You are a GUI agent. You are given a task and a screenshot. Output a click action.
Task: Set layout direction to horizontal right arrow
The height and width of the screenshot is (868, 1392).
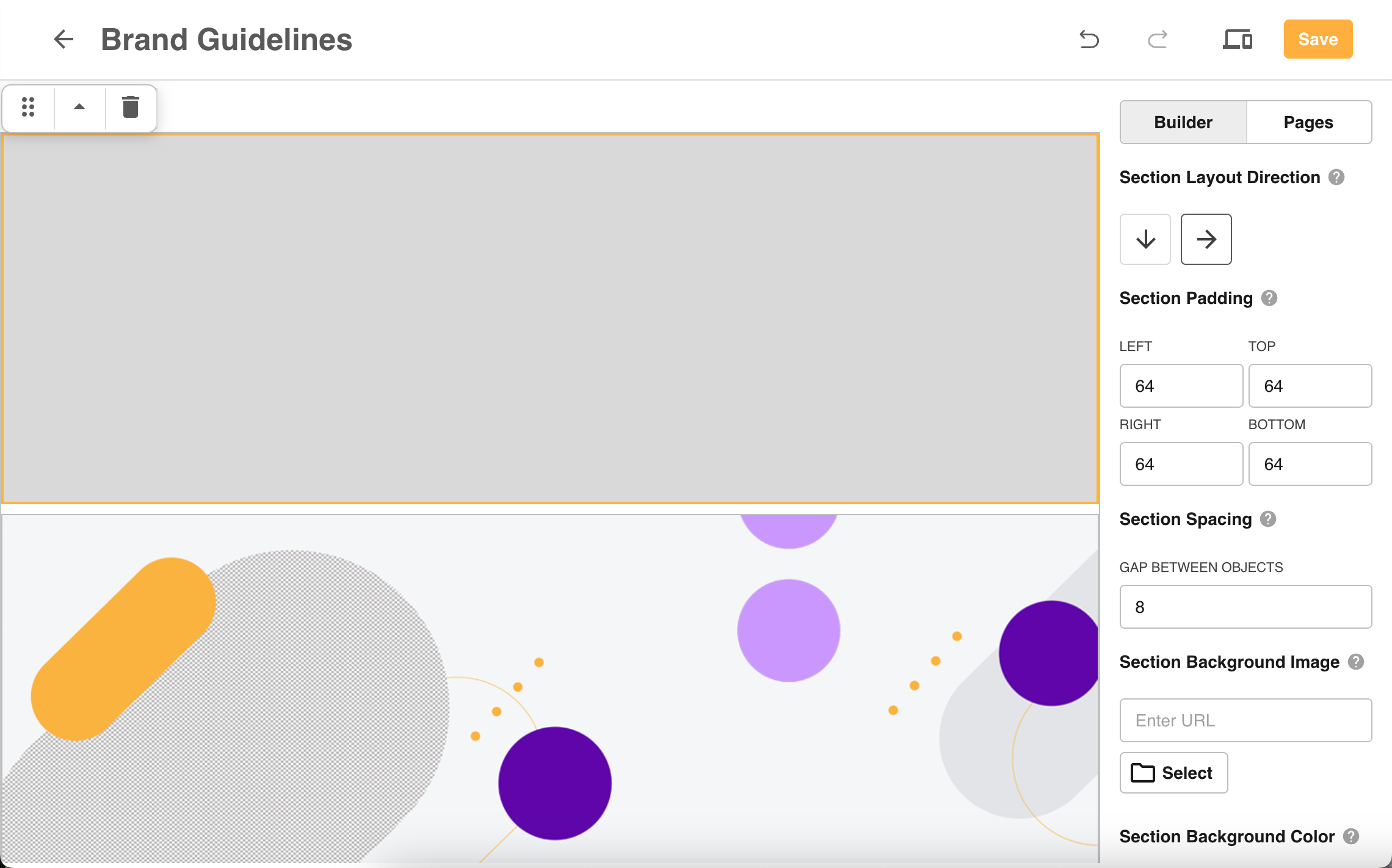[1206, 239]
